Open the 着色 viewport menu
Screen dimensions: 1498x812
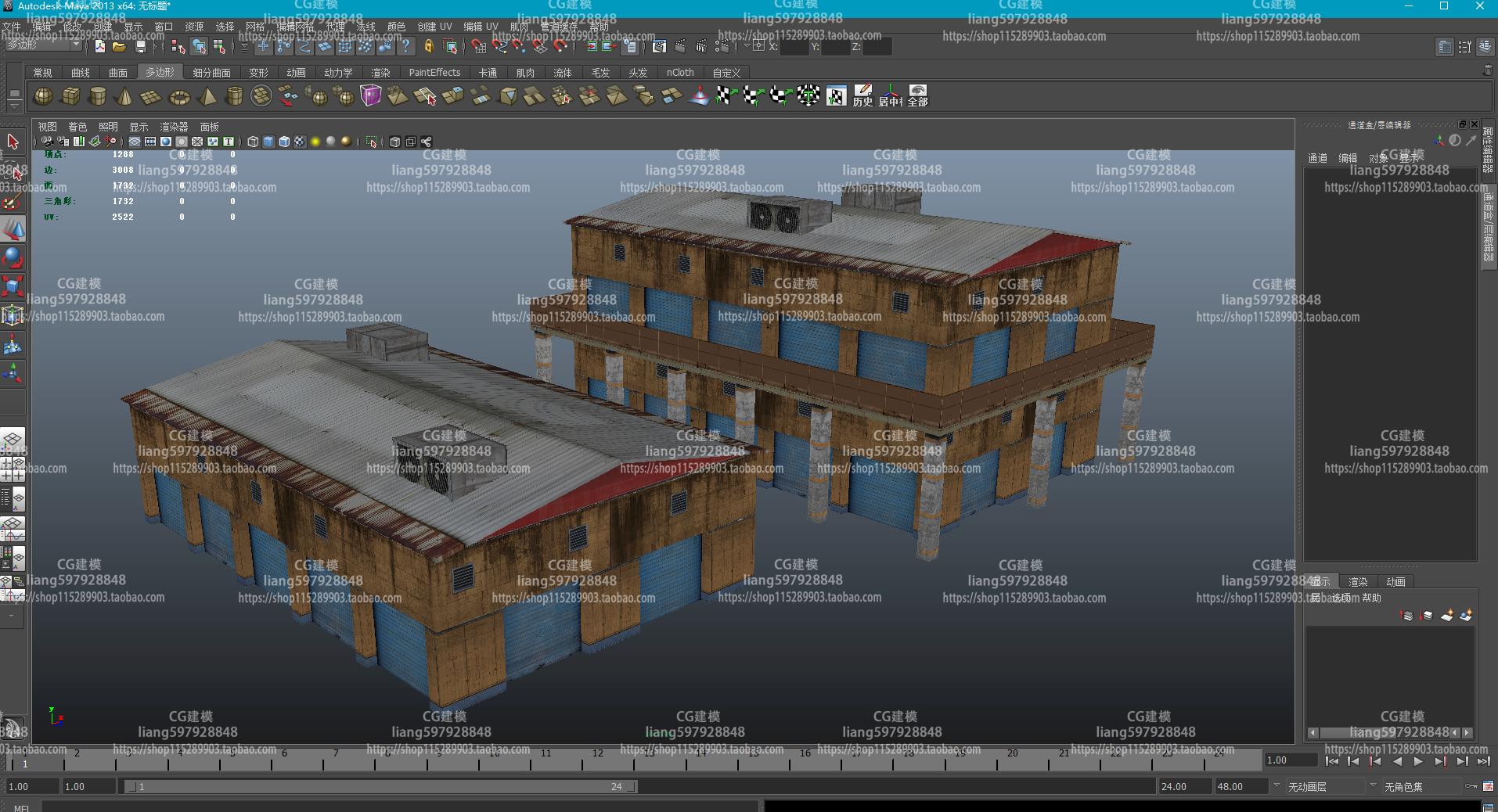[77, 127]
